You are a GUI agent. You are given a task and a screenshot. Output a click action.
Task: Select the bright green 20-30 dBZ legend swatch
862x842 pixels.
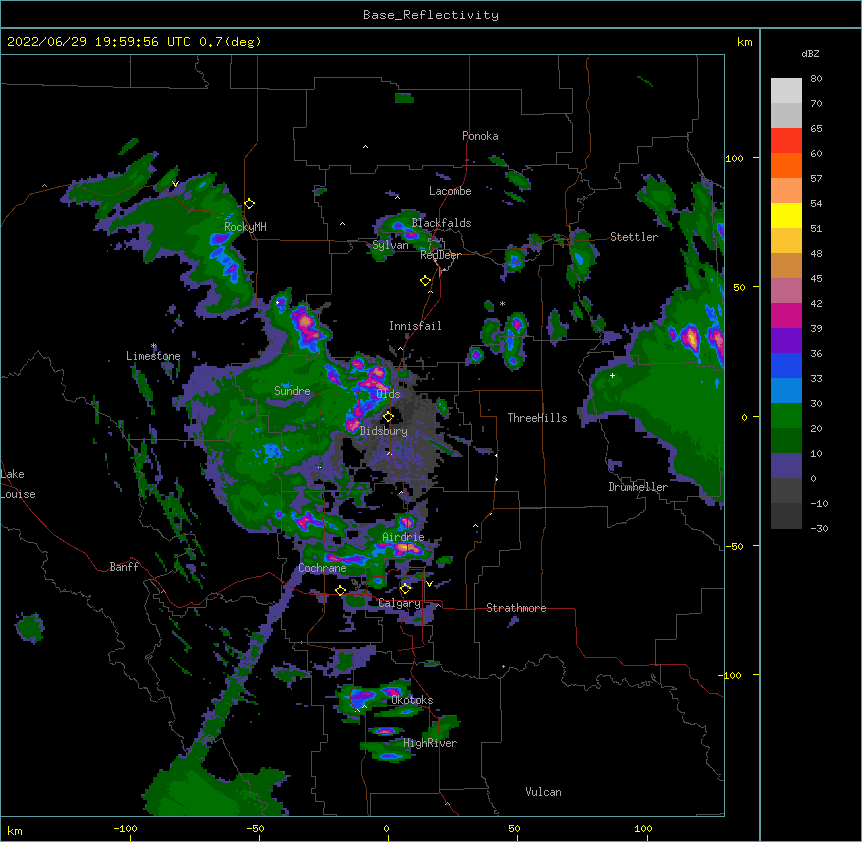[786, 416]
